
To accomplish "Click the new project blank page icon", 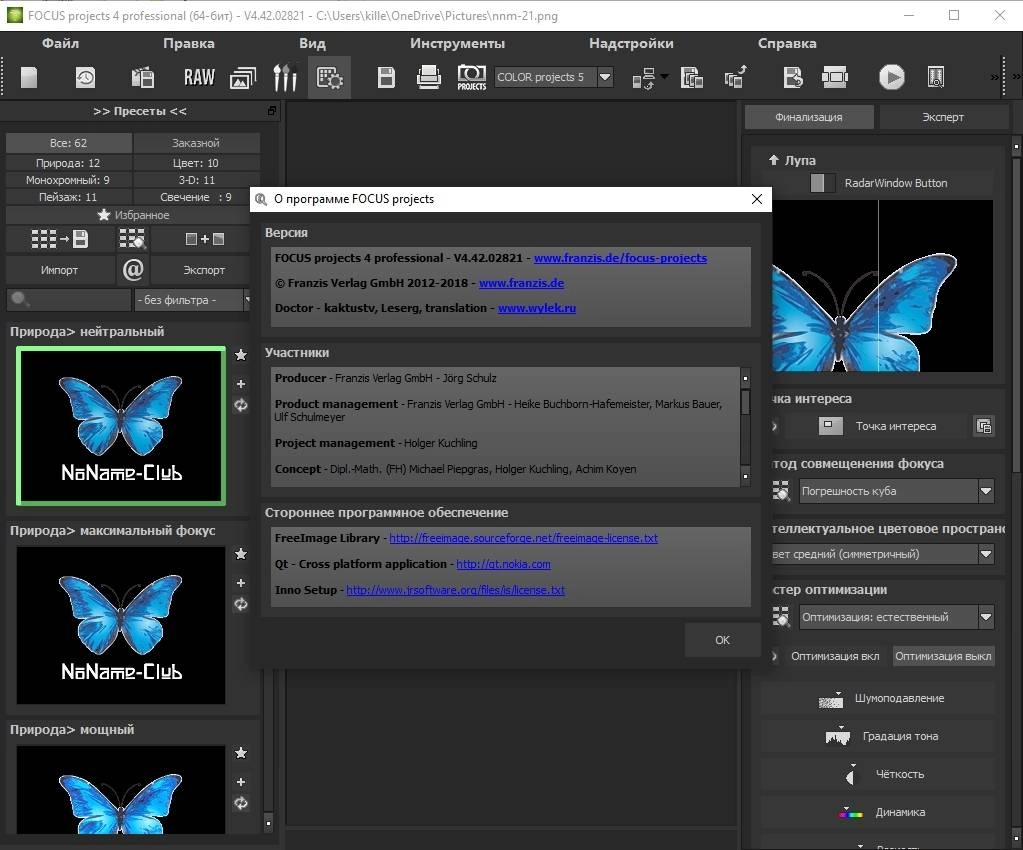I will (x=29, y=78).
